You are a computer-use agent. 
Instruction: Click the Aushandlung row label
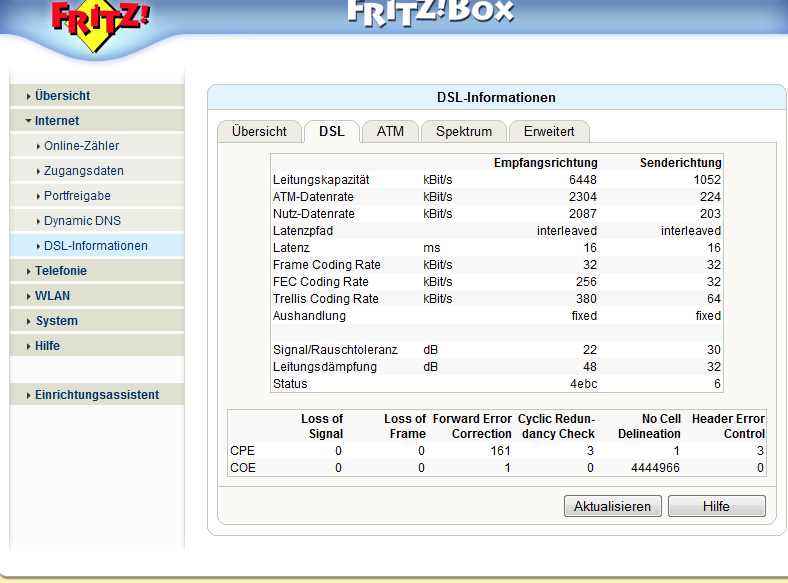coord(309,316)
